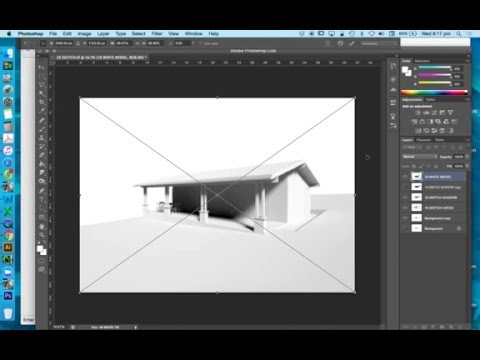This screenshot has width=480, height=360.
Task: Add a Brightness/Contrast adjustment
Action: [x=418, y=113]
